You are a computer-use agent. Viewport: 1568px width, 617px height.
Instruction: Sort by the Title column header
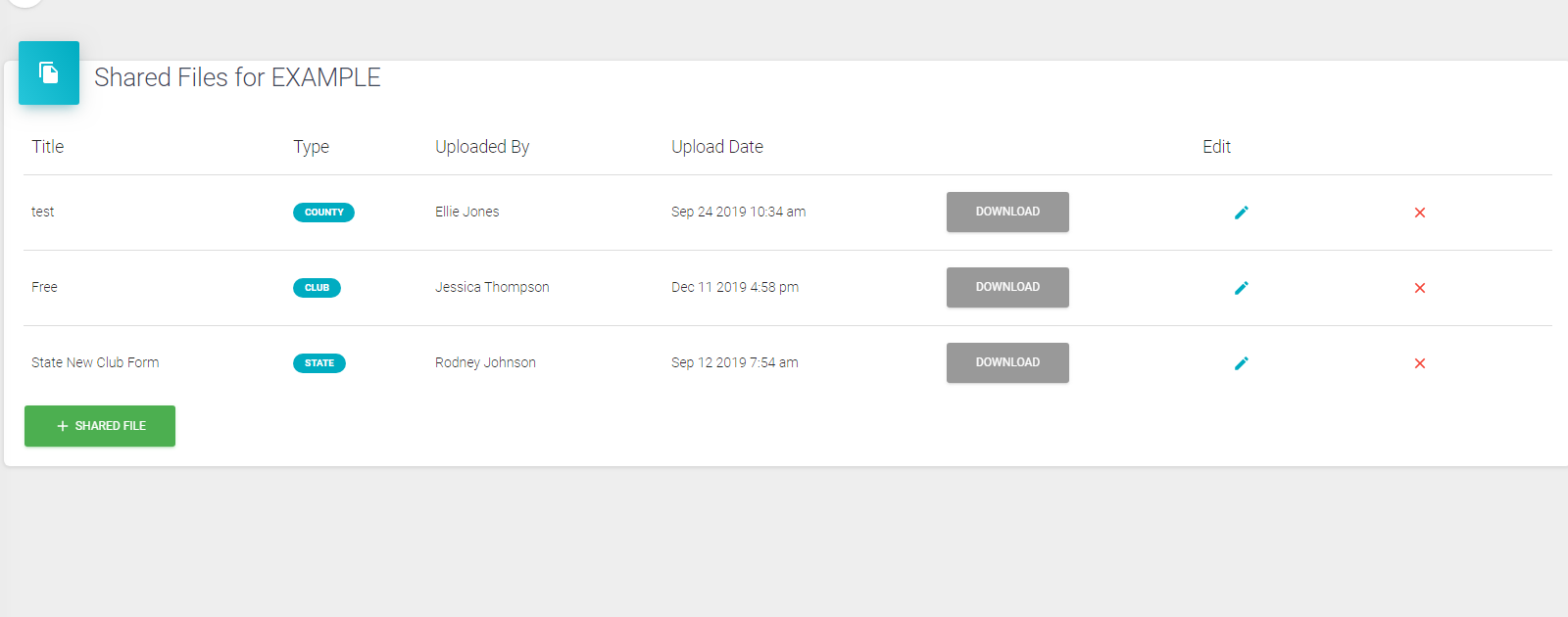click(x=47, y=147)
